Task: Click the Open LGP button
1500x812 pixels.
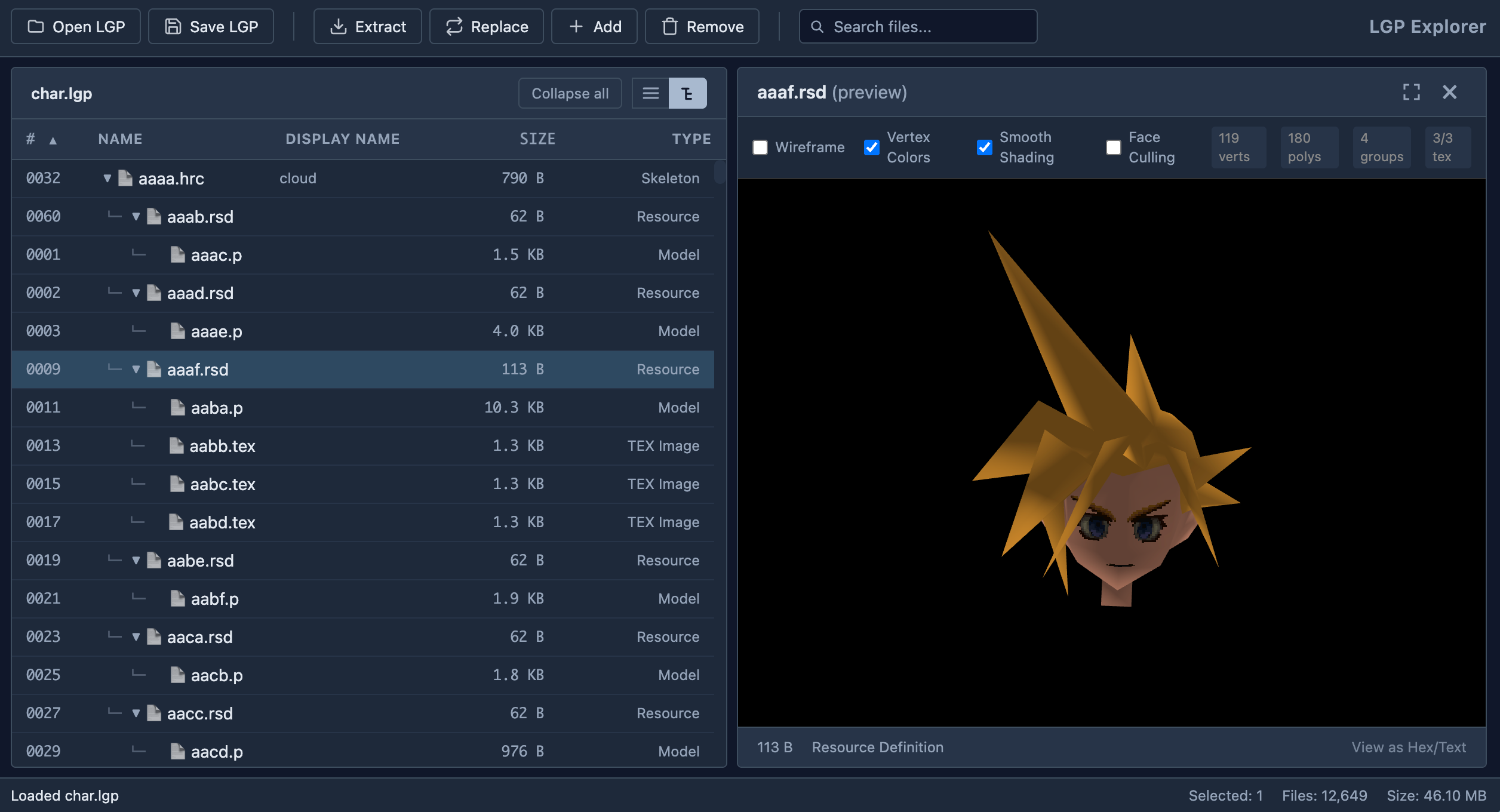Action: tap(76, 26)
